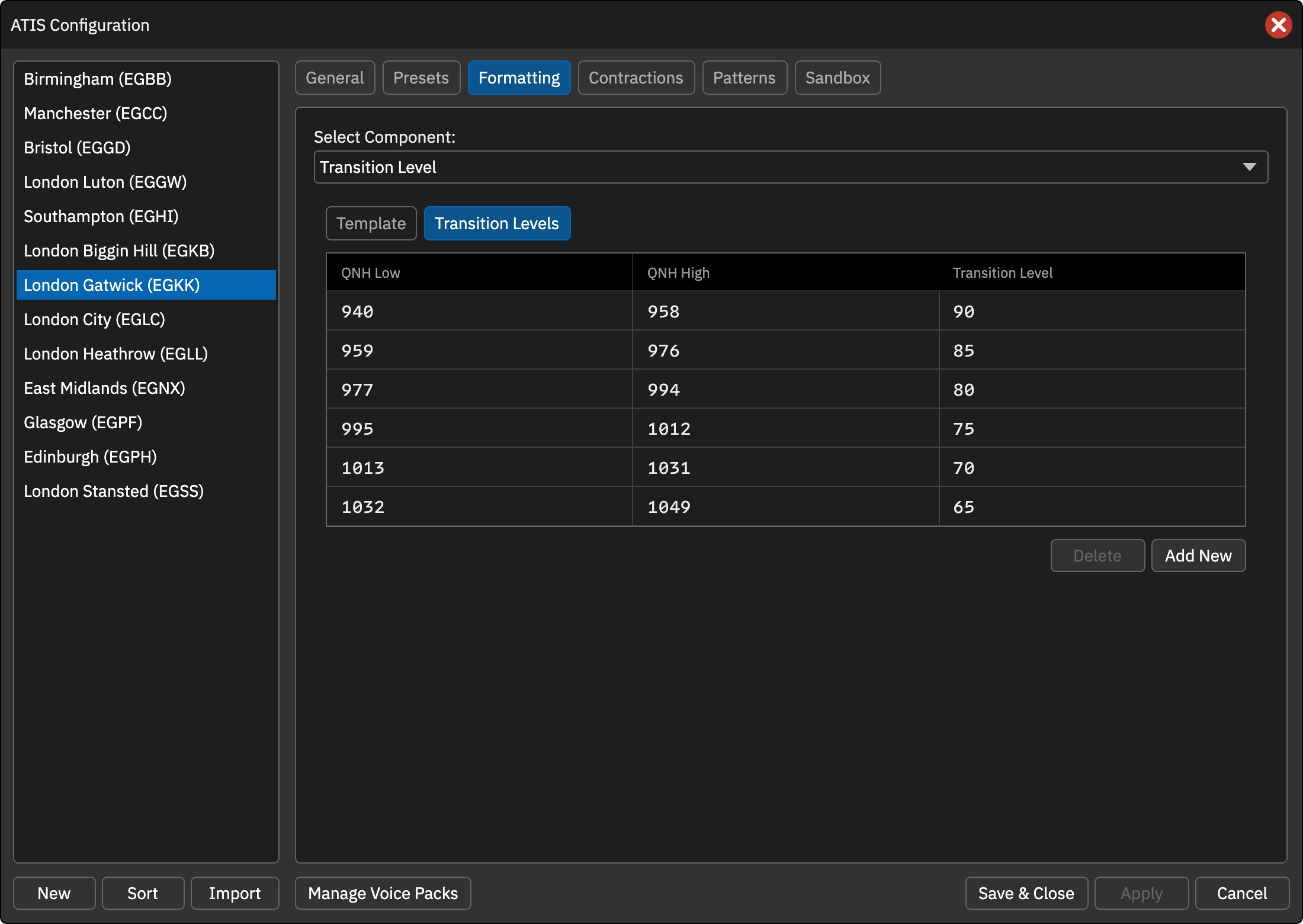Select QNH Low cell 940

point(480,311)
